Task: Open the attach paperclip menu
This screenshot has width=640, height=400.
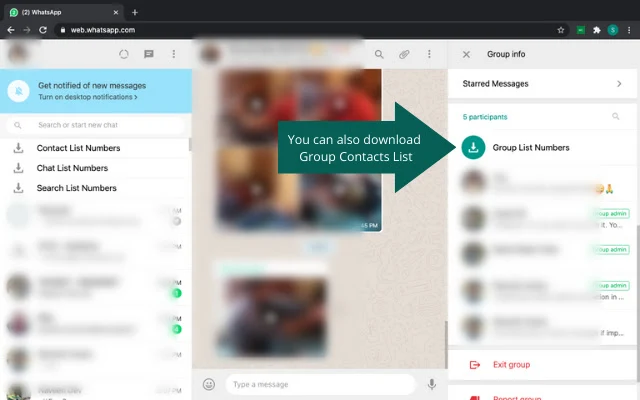Action: click(x=404, y=54)
